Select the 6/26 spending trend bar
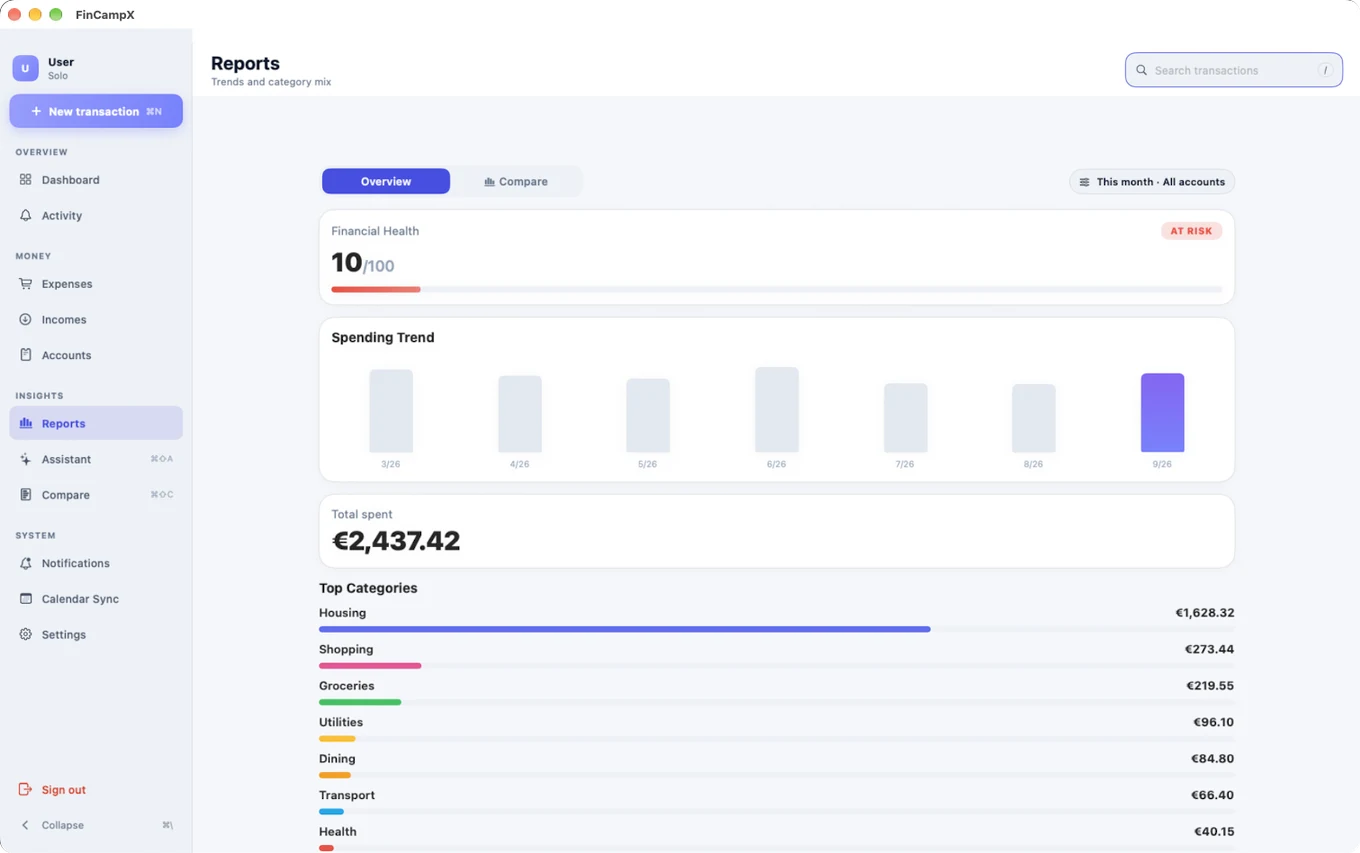Viewport: 1360px width, 853px height. [x=777, y=410]
